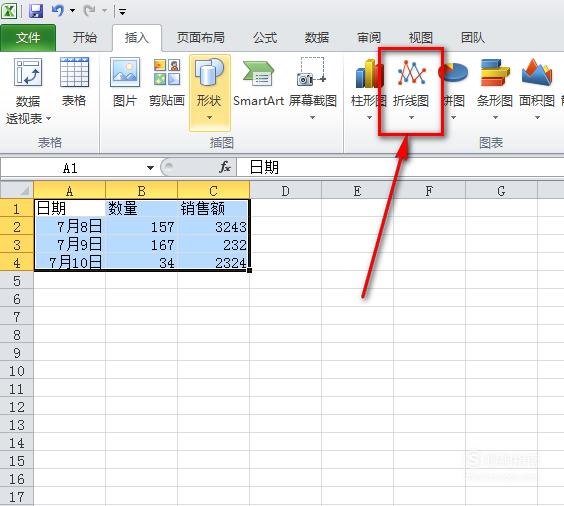This screenshot has width=564, height=506.
Task: Click the formula bar containing 日期
Action: pyautogui.click(x=399, y=168)
